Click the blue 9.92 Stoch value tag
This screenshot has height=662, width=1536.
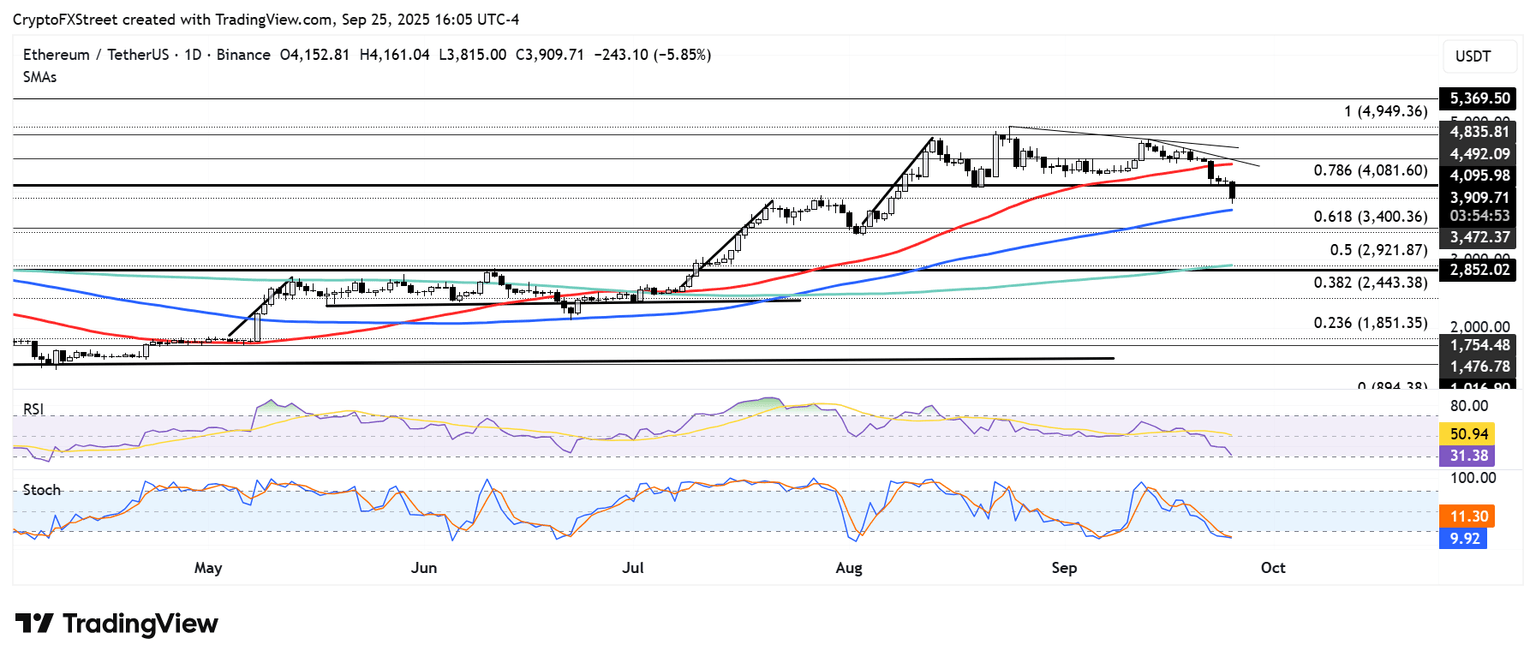pyautogui.click(x=1463, y=539)
